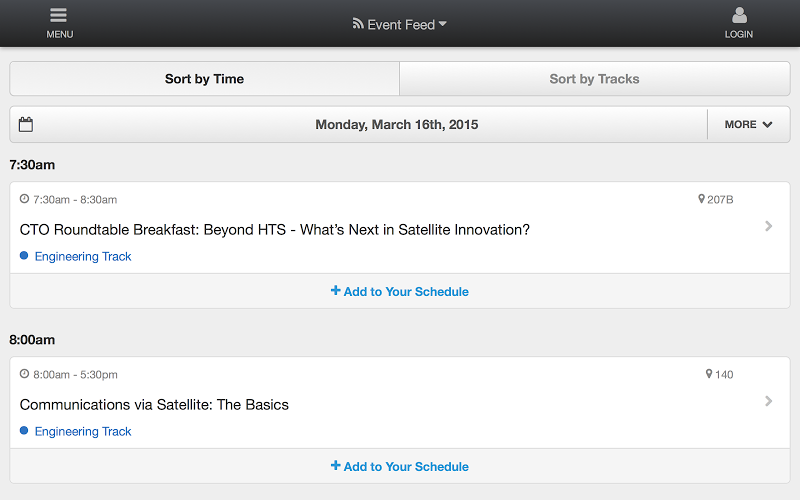800x500 pixels.
Task: Click the clock icon next to 7:30am - 8:30am
Action: 24,199
